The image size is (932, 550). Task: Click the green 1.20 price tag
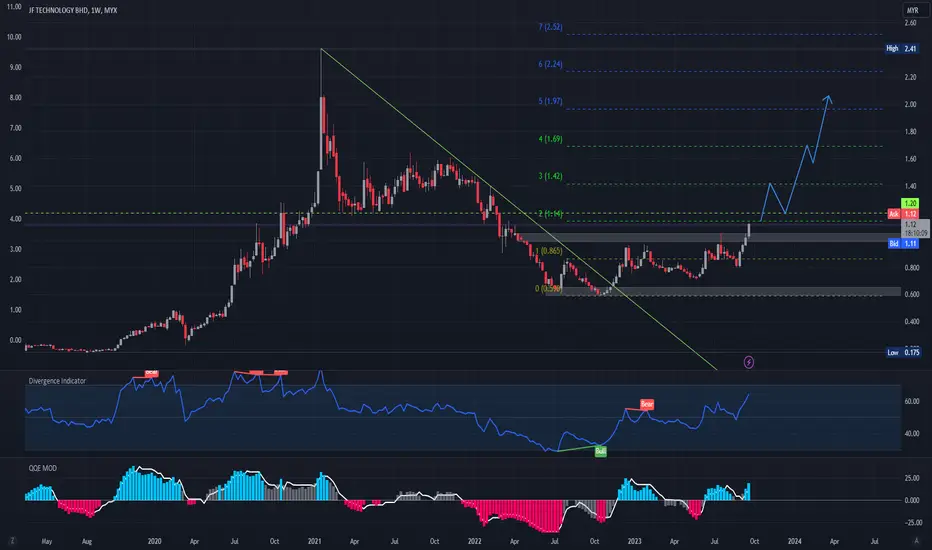(x=910, y=203)
